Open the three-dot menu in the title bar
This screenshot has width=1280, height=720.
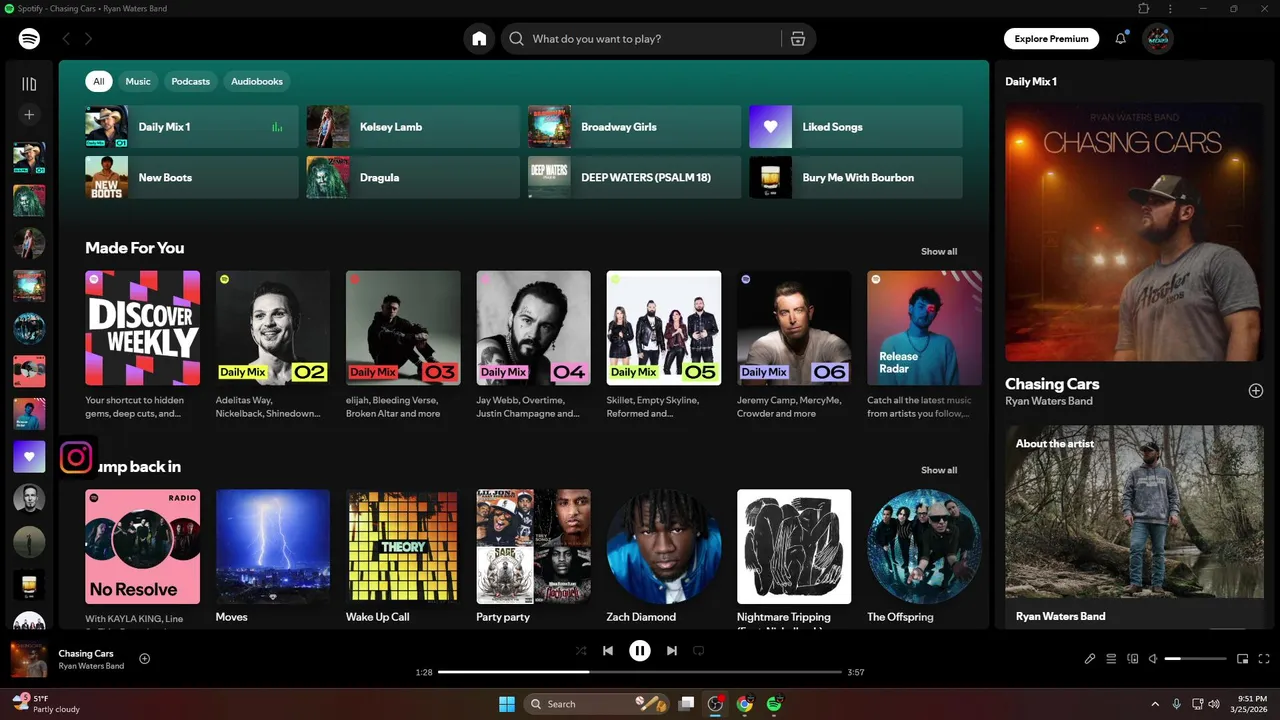tap(1170, 9)
